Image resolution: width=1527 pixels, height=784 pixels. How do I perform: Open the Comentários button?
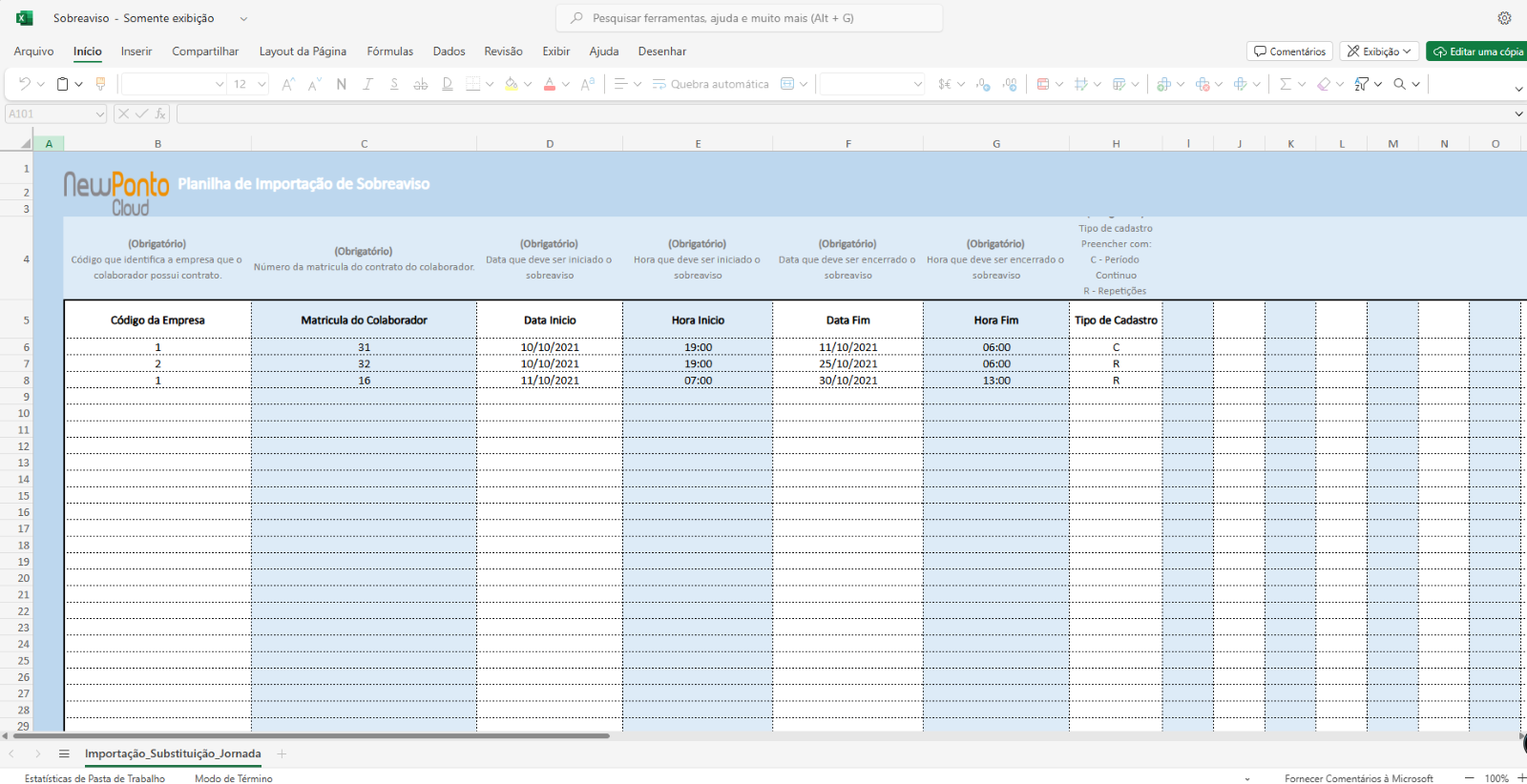(1289, 52)
